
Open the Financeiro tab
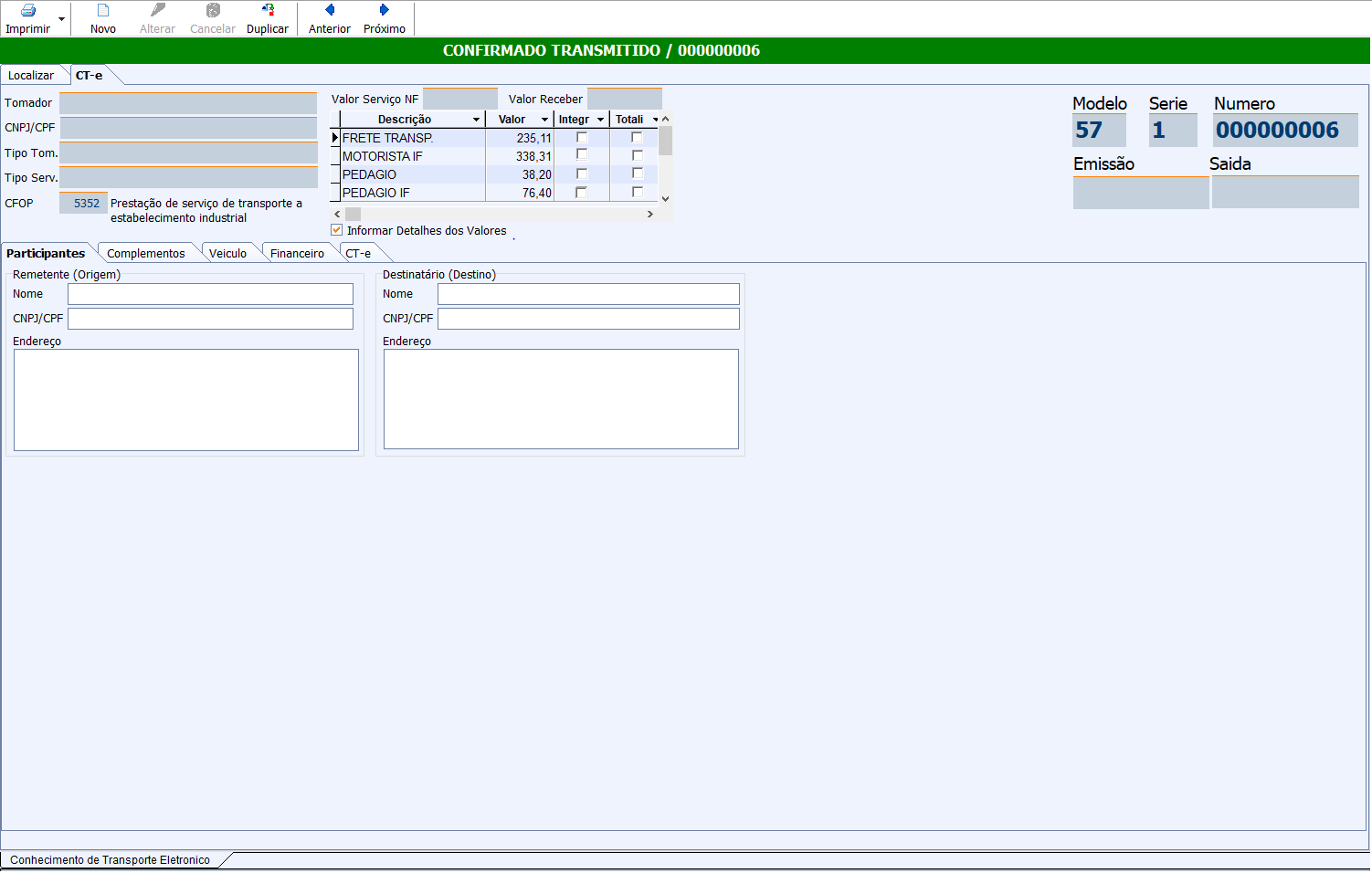pos(297,254)
